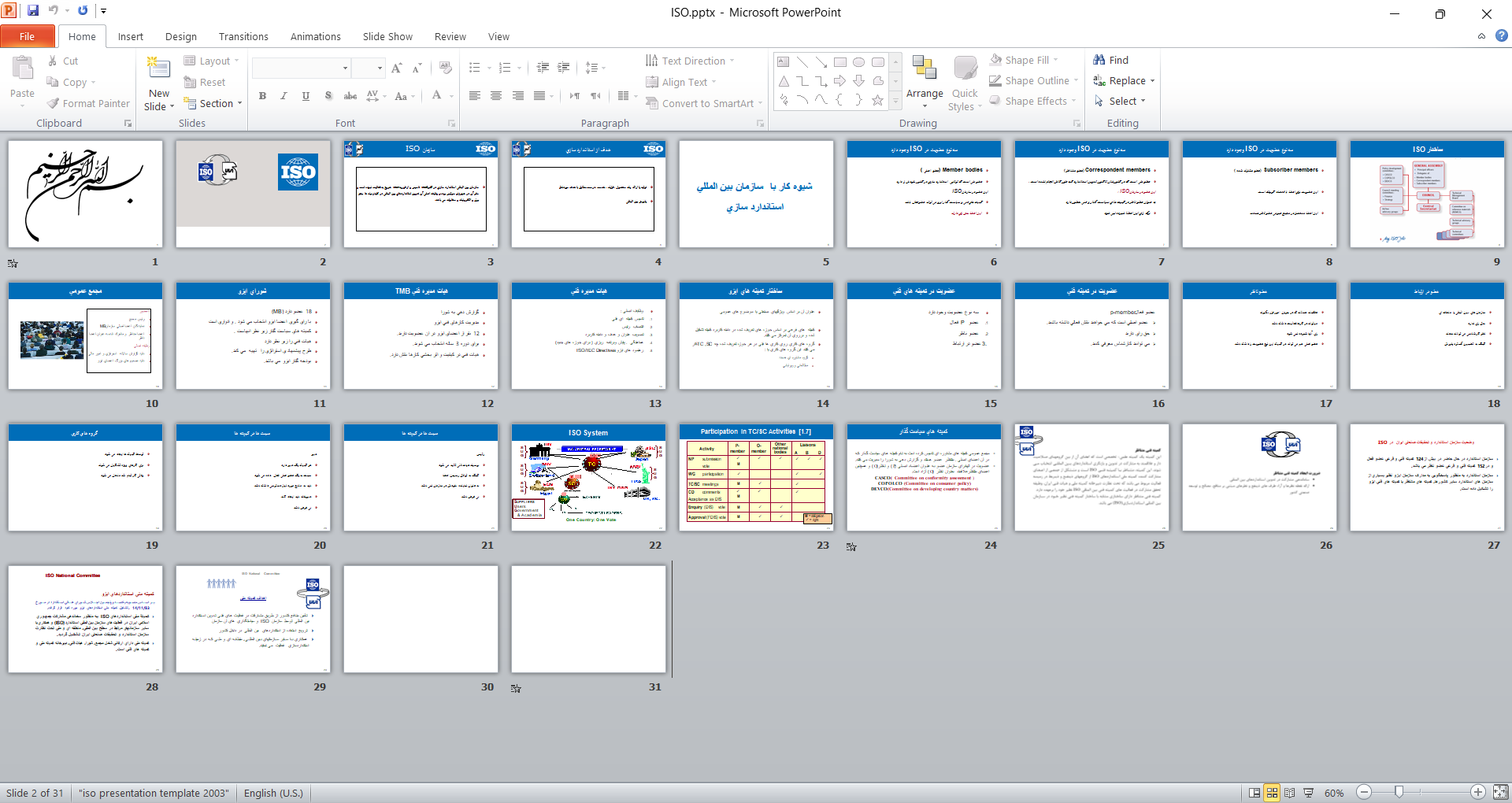Click the New Slide icon
The image size is (1512, 803).
[x=159, y=69]
